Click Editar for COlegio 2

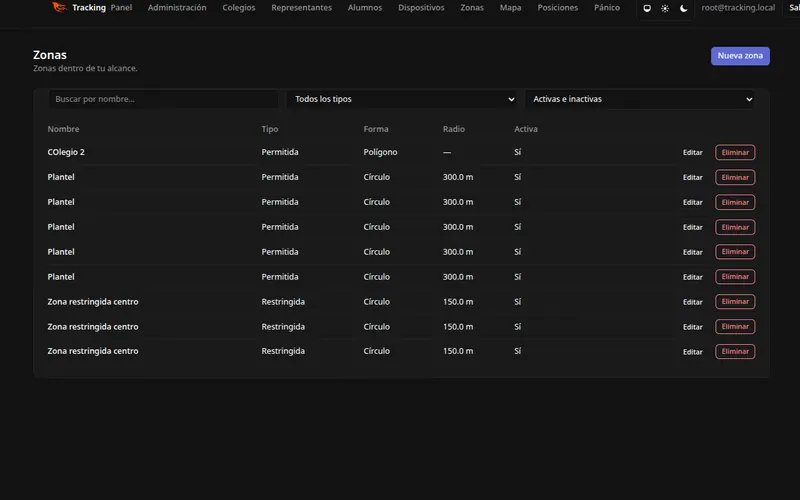(693, 153)
